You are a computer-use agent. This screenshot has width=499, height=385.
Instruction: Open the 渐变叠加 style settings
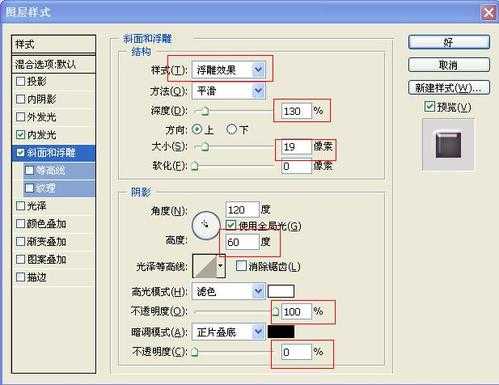tap(47, 241)
